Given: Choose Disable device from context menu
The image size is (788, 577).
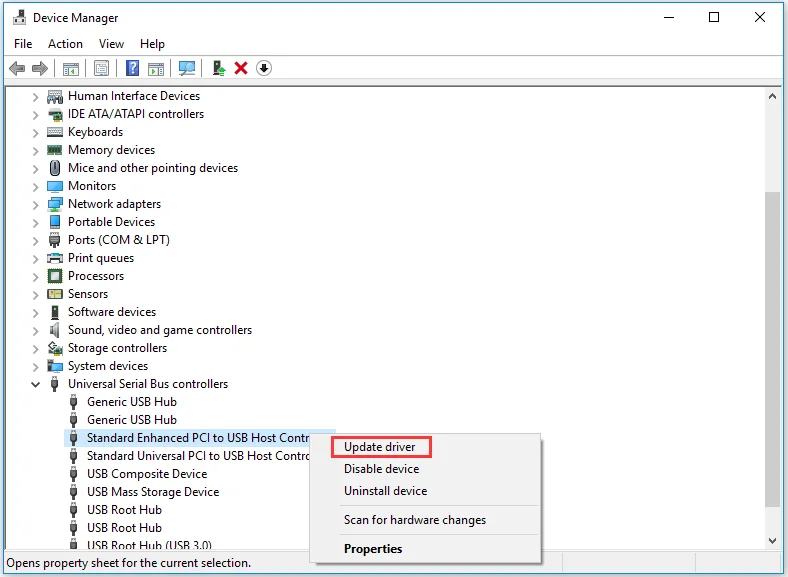Looking at the screenshot, I should (x=381, y=469).
